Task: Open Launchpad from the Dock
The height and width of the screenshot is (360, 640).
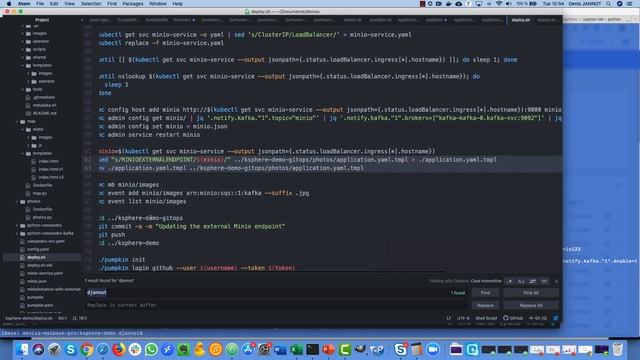Action: click(54, 349)
